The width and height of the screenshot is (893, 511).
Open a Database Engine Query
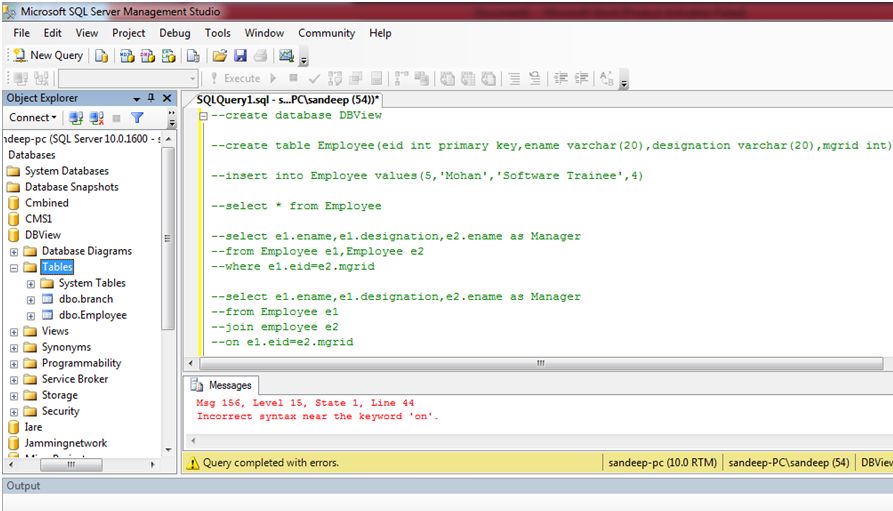101,55
